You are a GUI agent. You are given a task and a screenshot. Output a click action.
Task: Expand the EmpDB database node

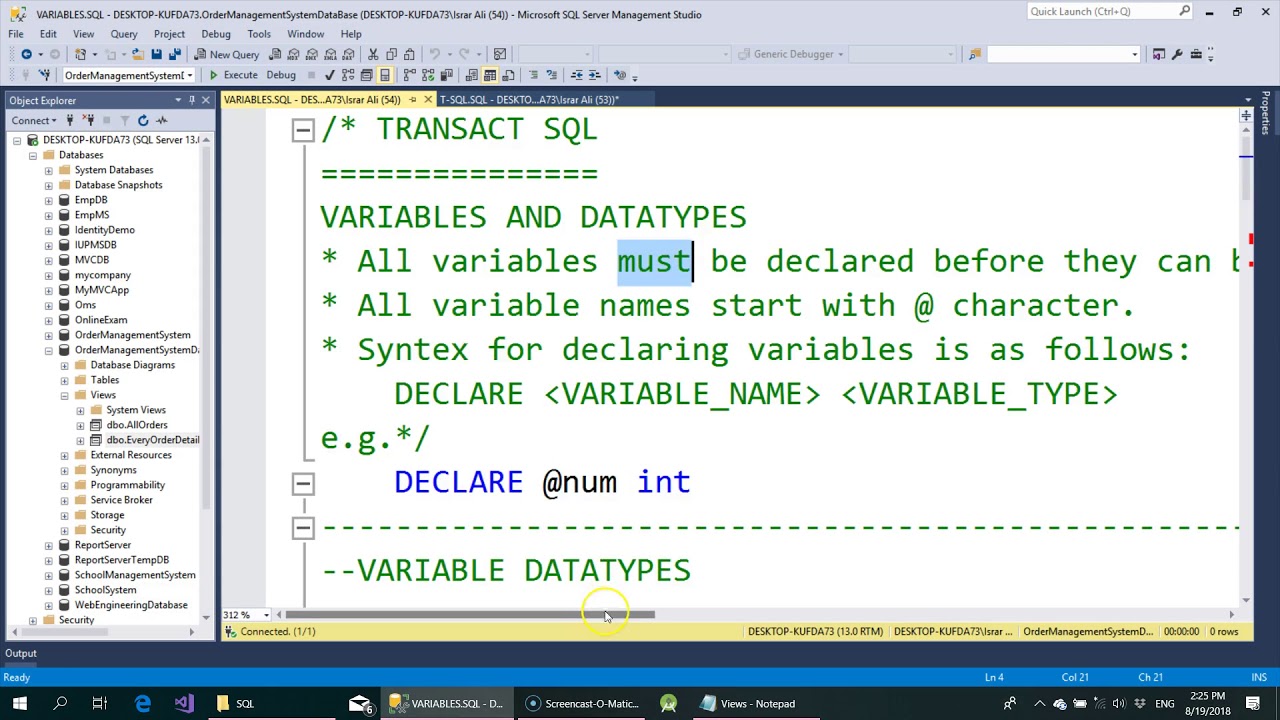pos(48,200)
